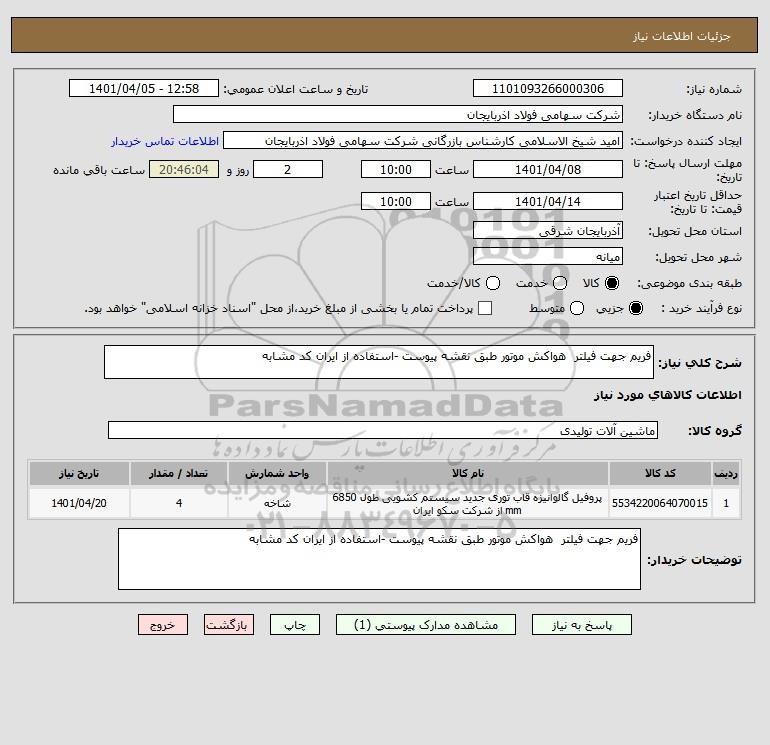Click the general need description text box
The height and width of the screenshot is (745, 770).
pos(379,362)
